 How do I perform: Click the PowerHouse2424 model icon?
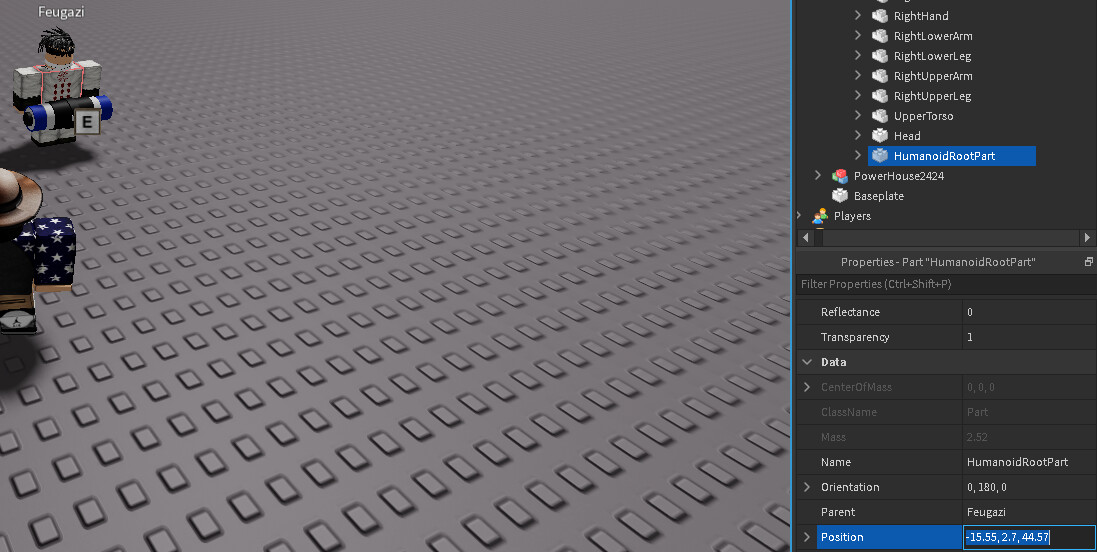[x=840, y=176]
